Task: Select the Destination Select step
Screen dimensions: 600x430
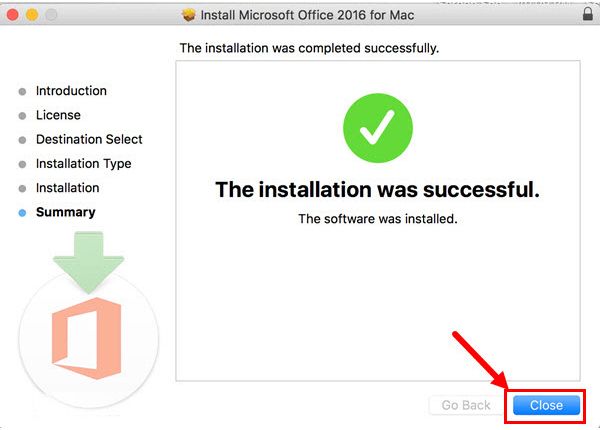Action: click(x=89, y=139)
